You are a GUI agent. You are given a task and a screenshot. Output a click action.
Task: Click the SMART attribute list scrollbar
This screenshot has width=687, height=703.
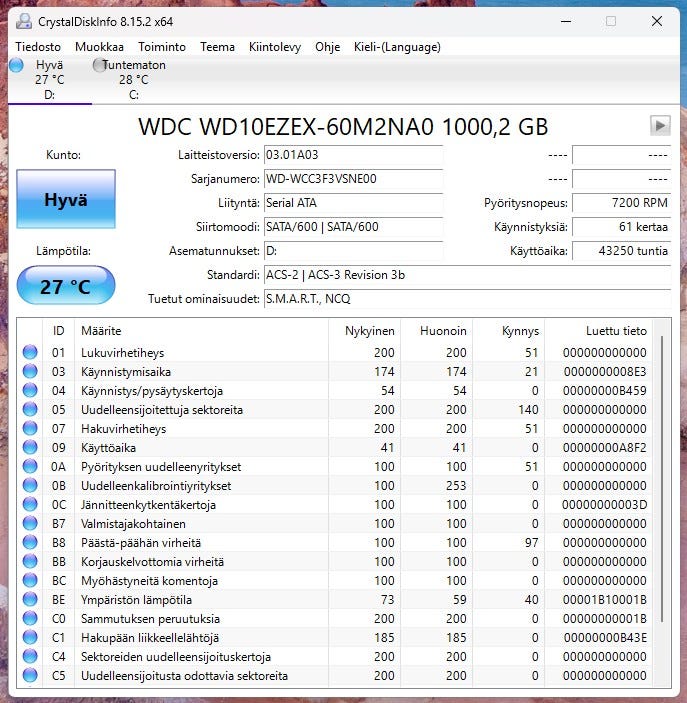coord(662,479)
